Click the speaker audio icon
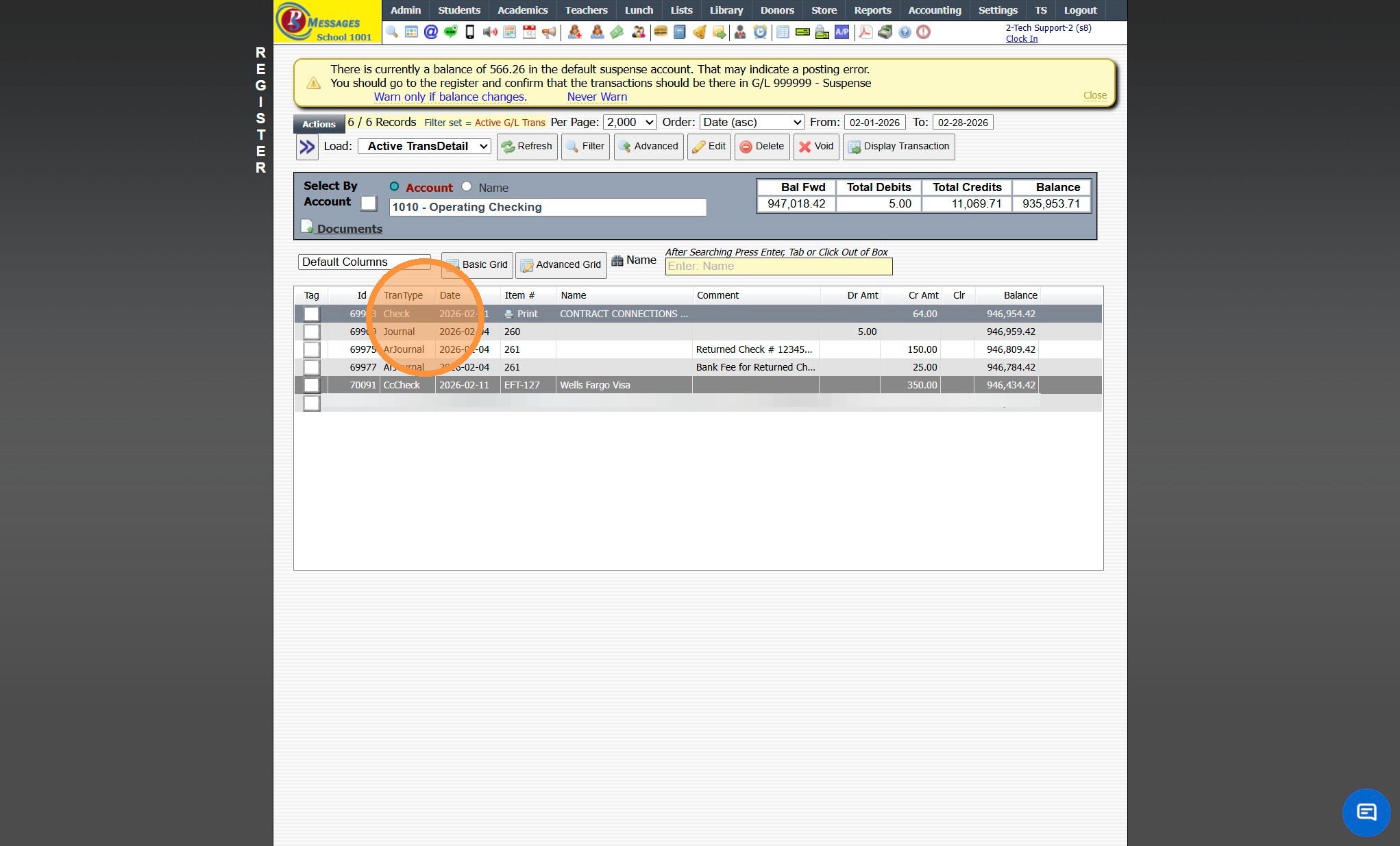Viewport: 1400px width, 846px height. click(490, 32)
